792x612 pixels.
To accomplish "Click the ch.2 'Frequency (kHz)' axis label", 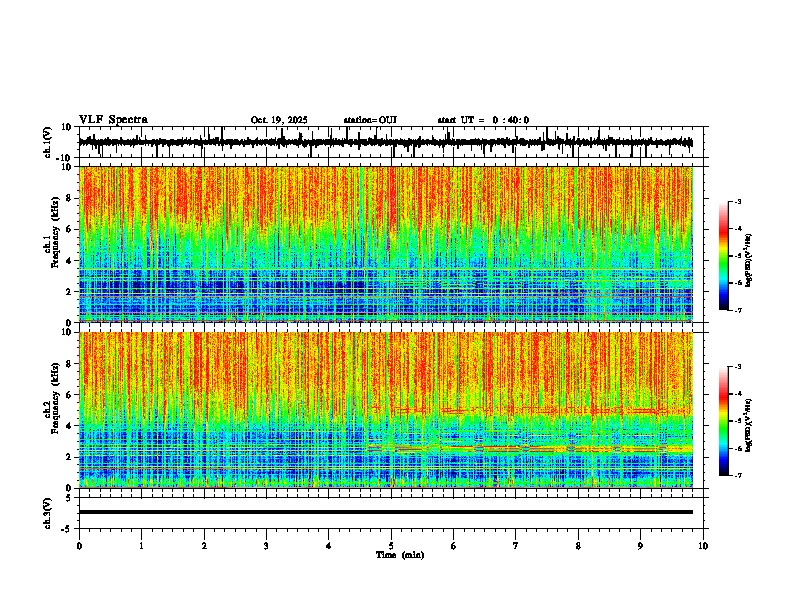I will point(55,398).
